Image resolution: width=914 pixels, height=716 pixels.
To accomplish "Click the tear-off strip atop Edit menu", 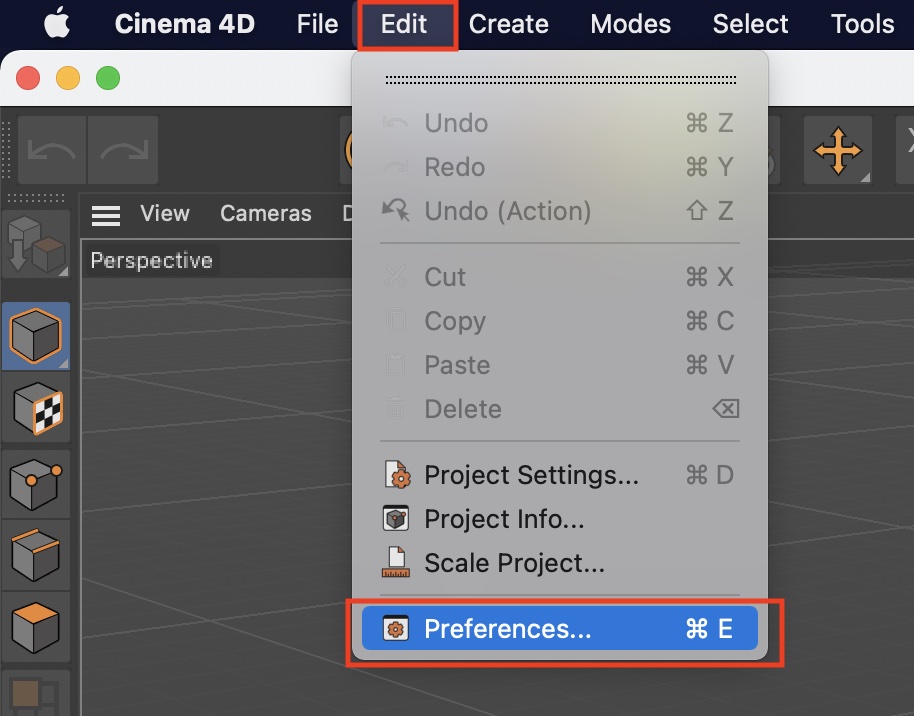I will (560, 79).
